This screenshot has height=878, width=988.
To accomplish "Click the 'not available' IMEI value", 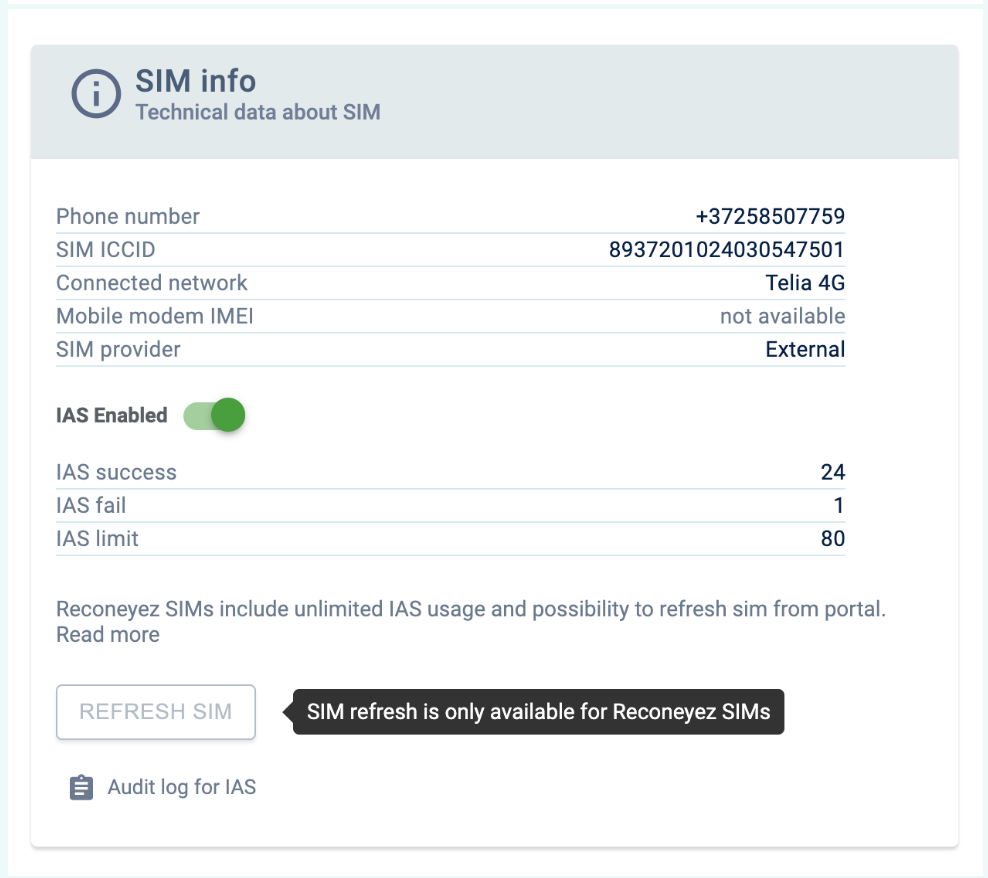I will 782,316.
